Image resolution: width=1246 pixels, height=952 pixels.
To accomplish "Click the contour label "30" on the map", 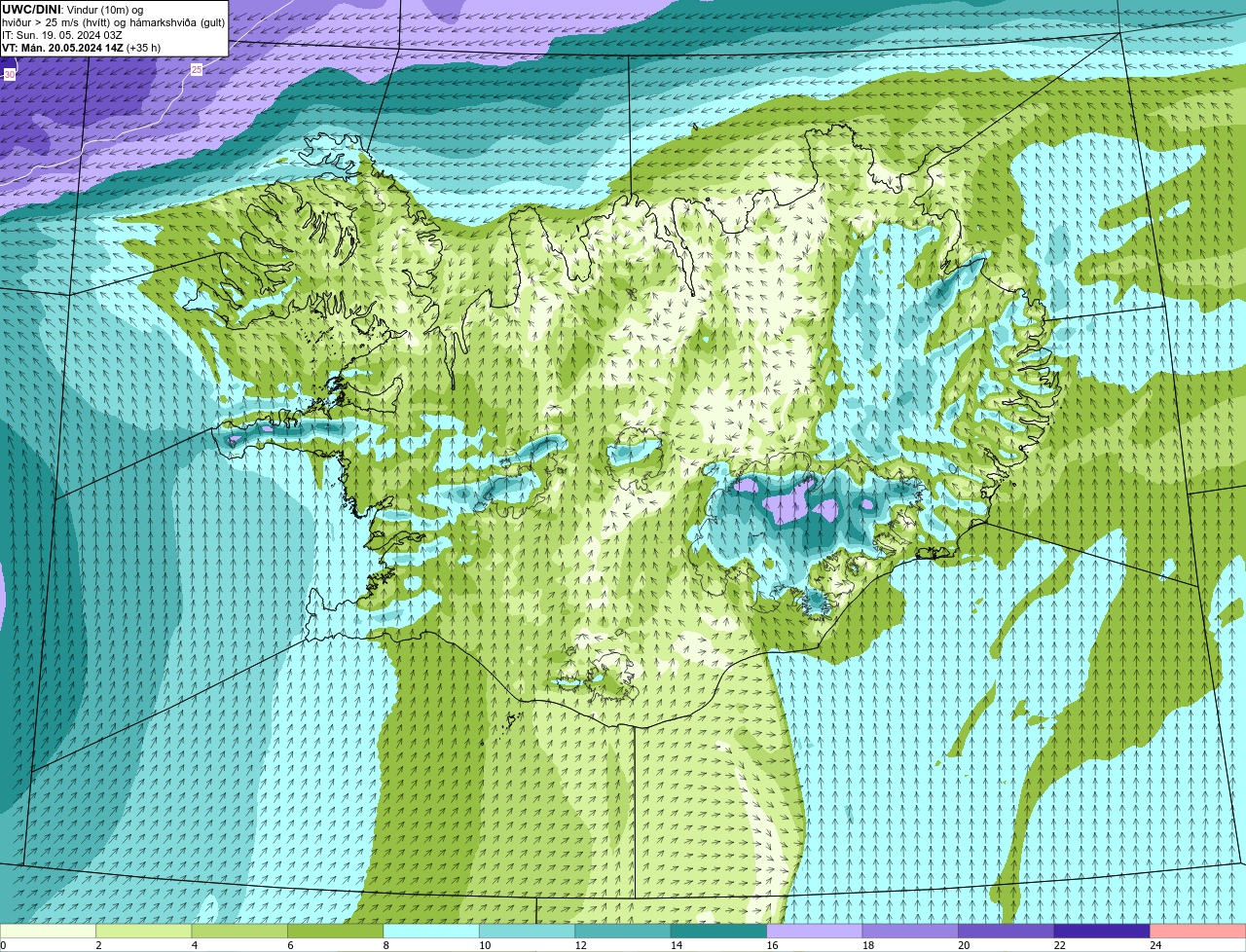I will coord(10,74).
